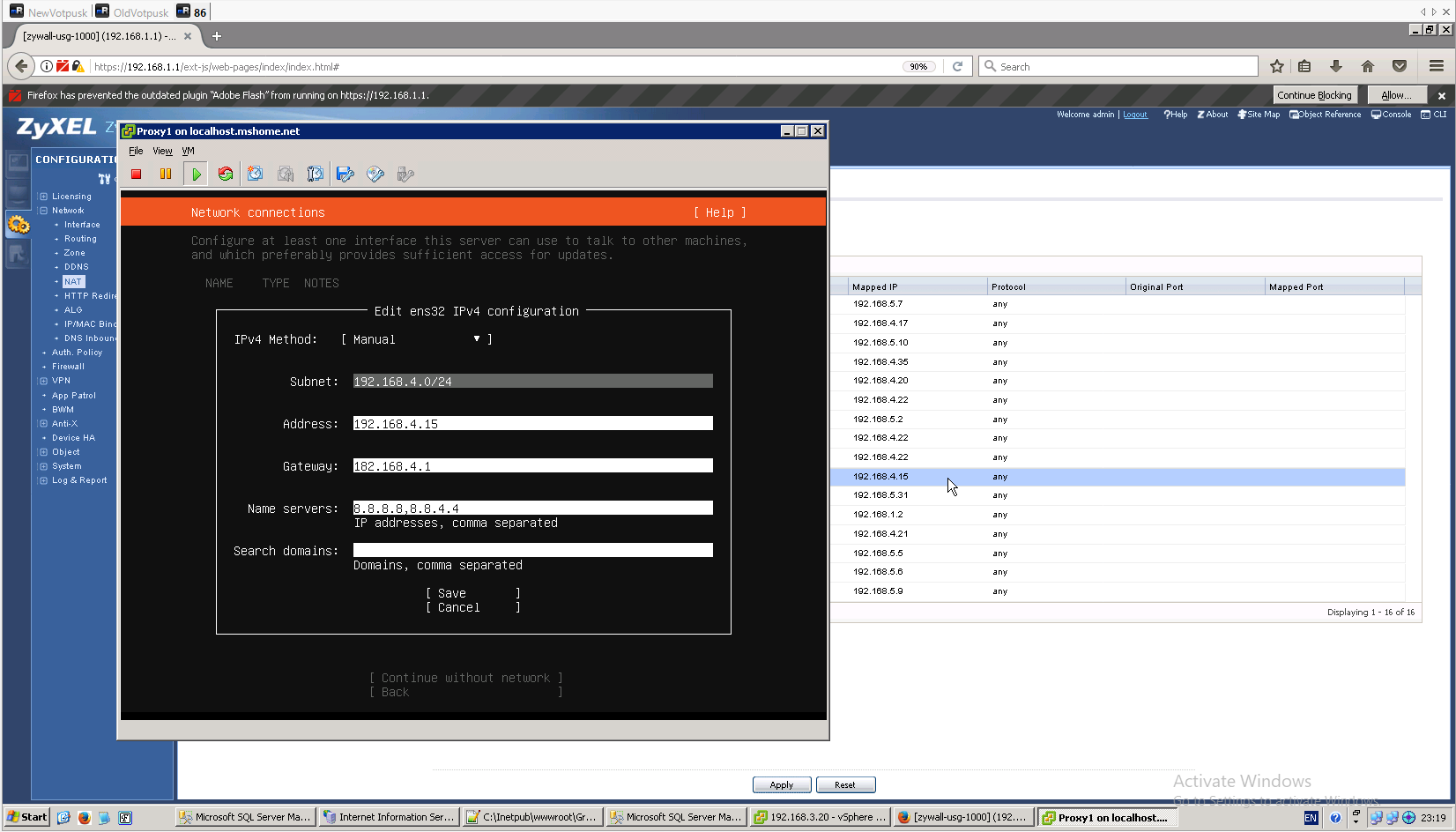
Task: Select the NAT tree item
Action: click(73, 282)
